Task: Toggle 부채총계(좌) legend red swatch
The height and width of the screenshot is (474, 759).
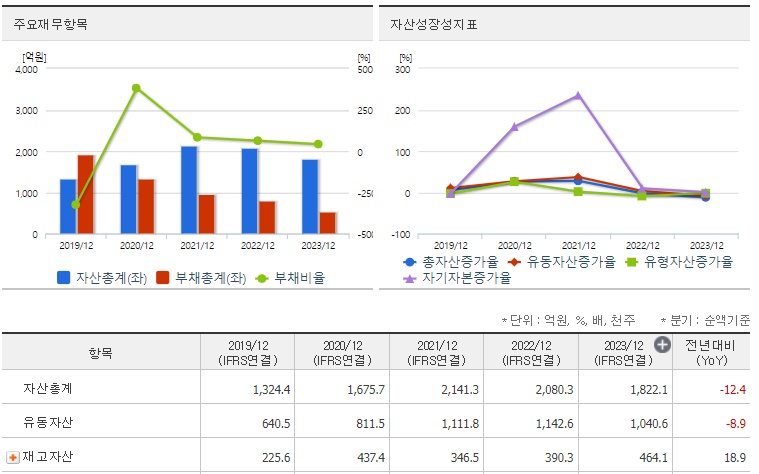Action: coord(163,277)
